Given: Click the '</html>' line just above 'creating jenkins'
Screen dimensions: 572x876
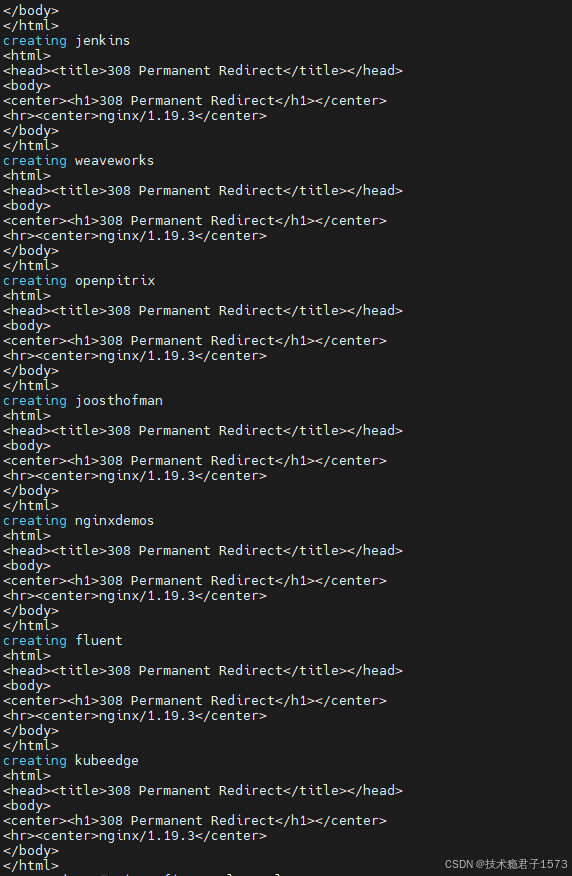Looking at the screenshot, I should (31, 26).
